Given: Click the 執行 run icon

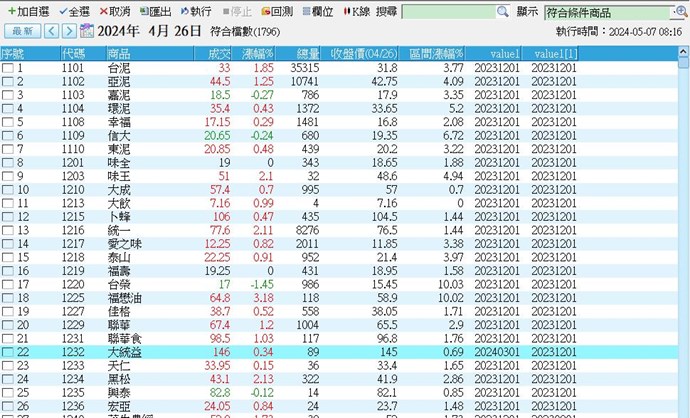Looking at the screenshot, I should (184, 11).
